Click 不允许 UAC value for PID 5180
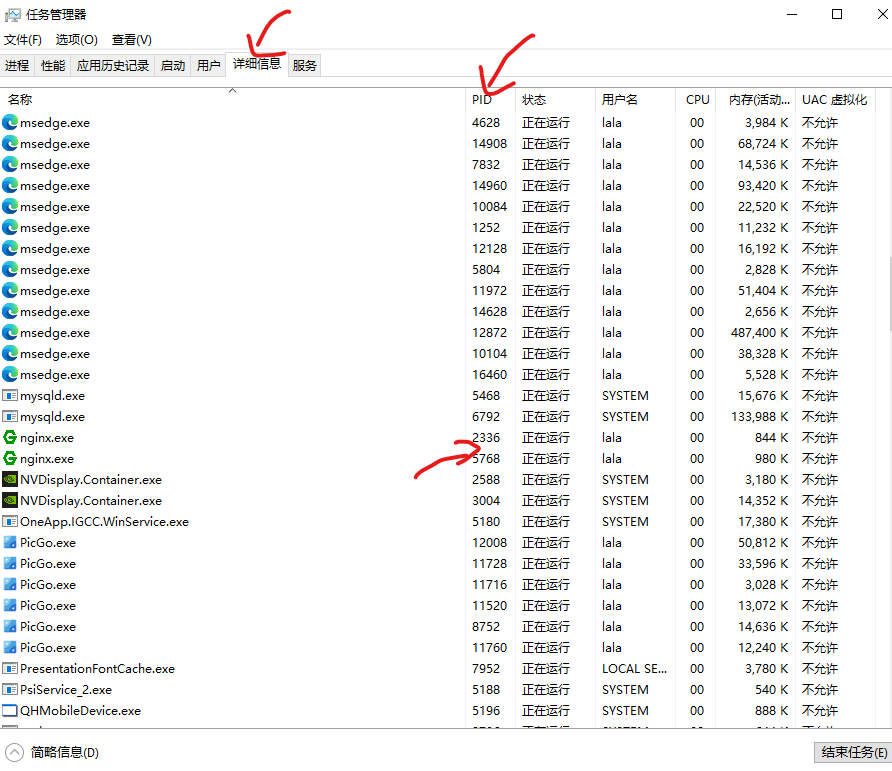This screenshot has height=771, width=892. (x=820, y=522)
